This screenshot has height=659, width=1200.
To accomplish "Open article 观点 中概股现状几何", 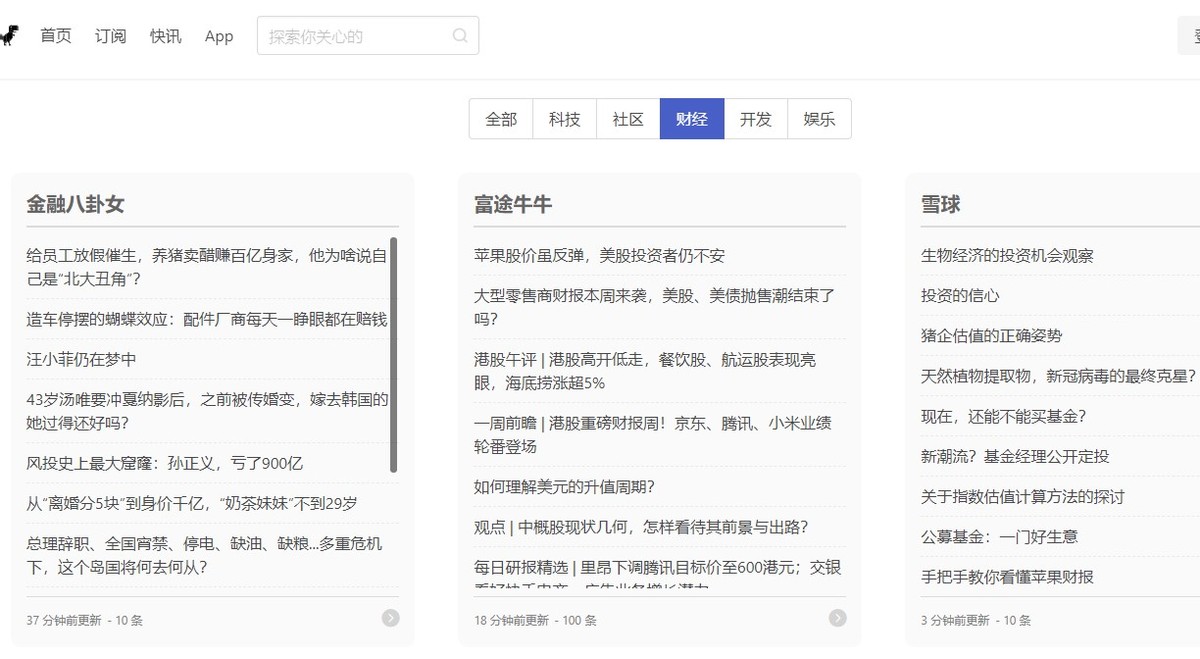I will click(x=641, y=527).
